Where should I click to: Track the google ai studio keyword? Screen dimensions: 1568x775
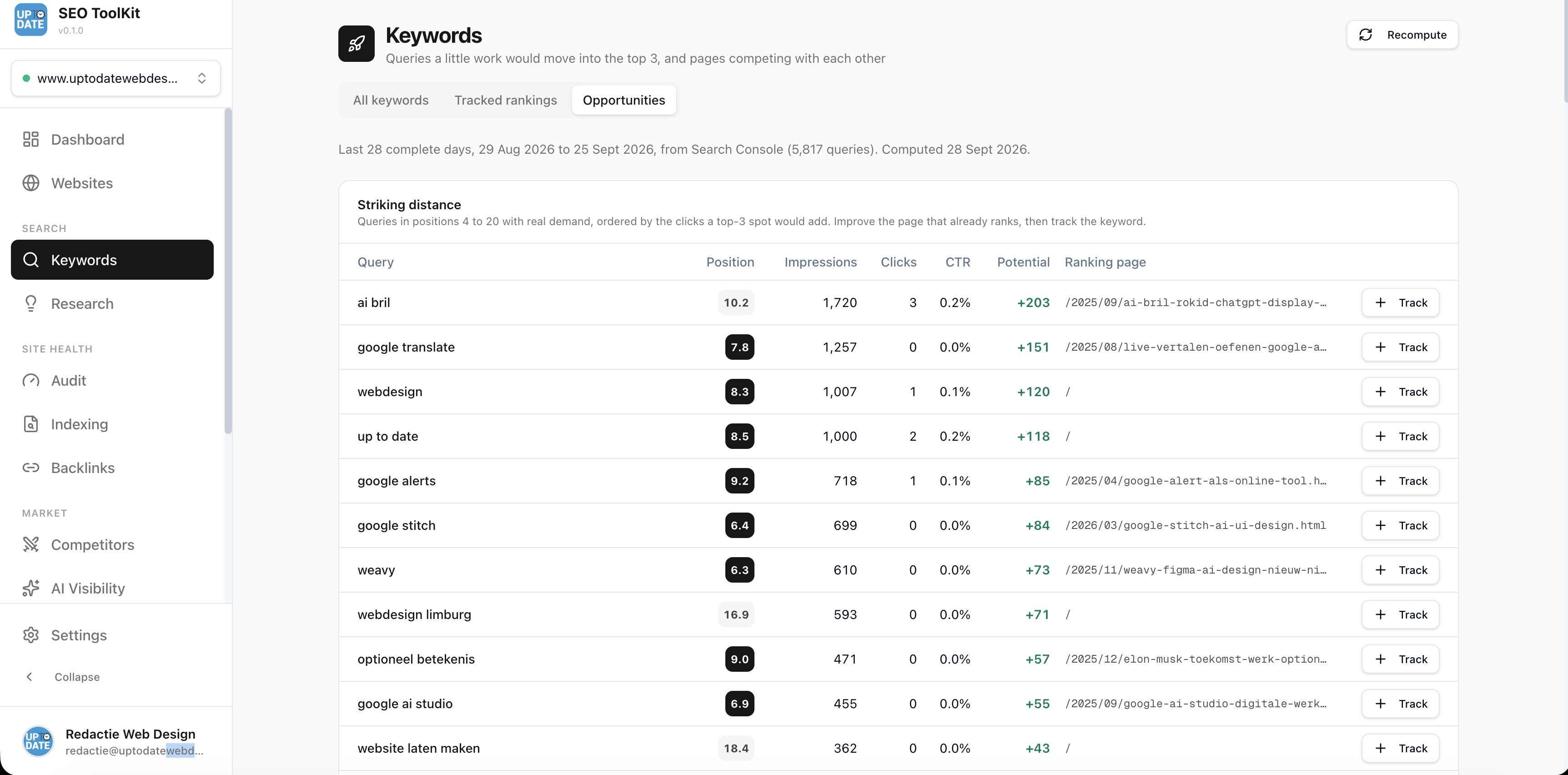(x=1400, y=704)
